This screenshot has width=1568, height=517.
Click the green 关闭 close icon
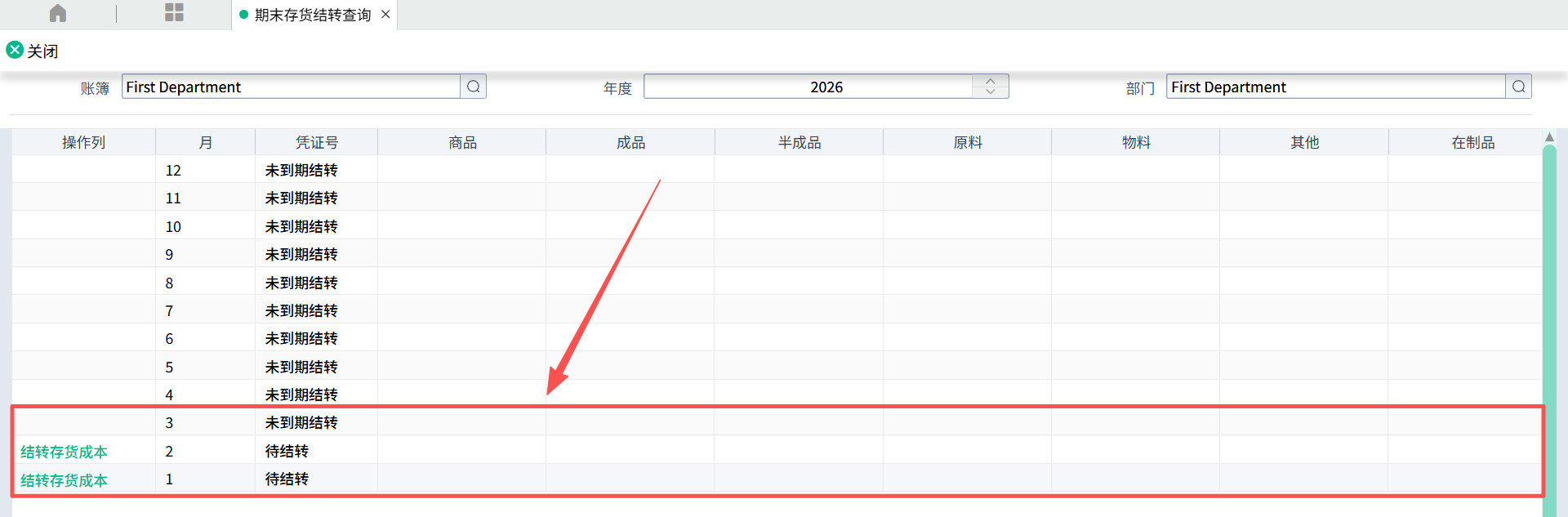click(x=15, y=50)
